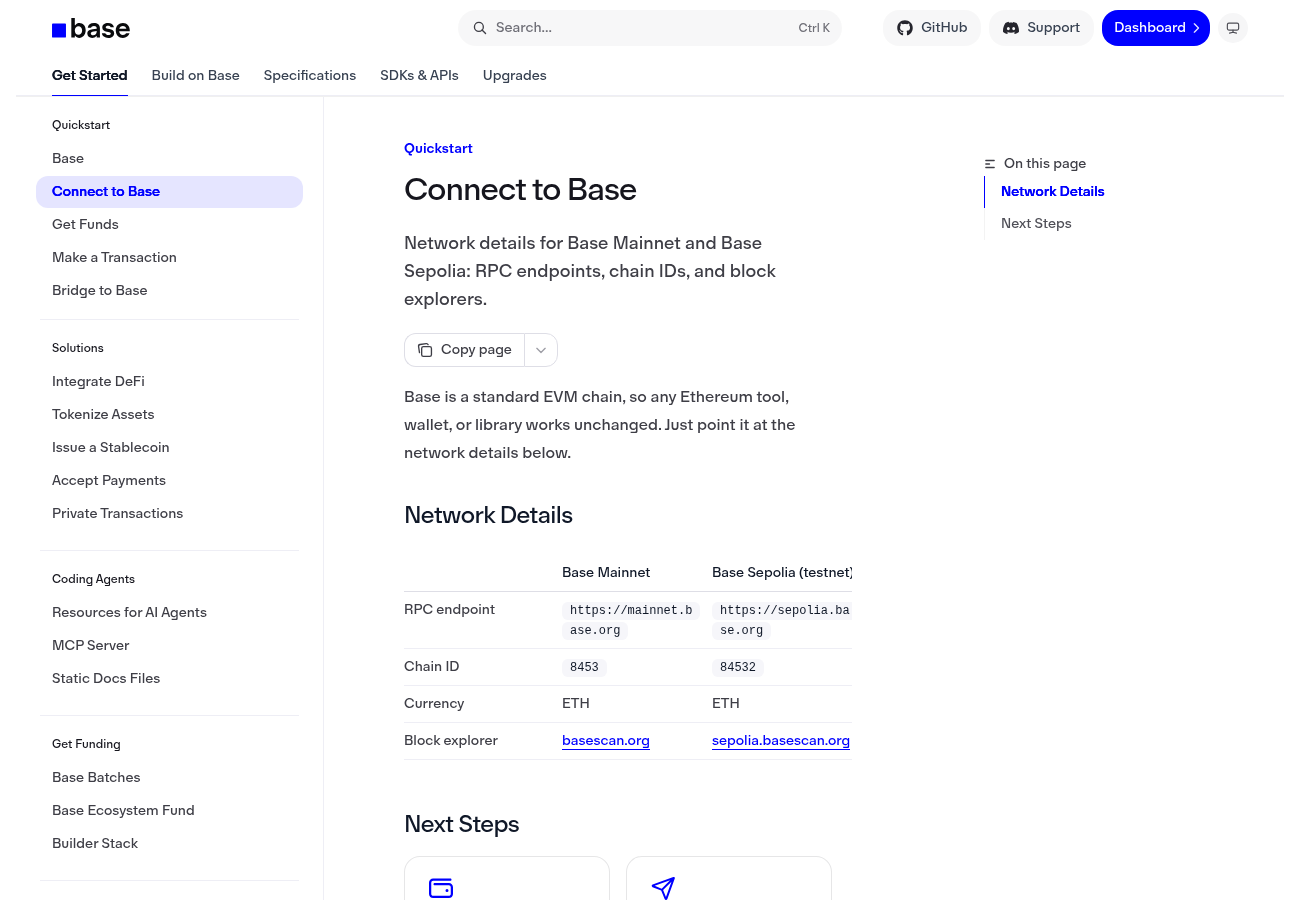Select Get Funds in the sidebar
The width and height of the screenshot is (1300, 900).
click(85, 225)
